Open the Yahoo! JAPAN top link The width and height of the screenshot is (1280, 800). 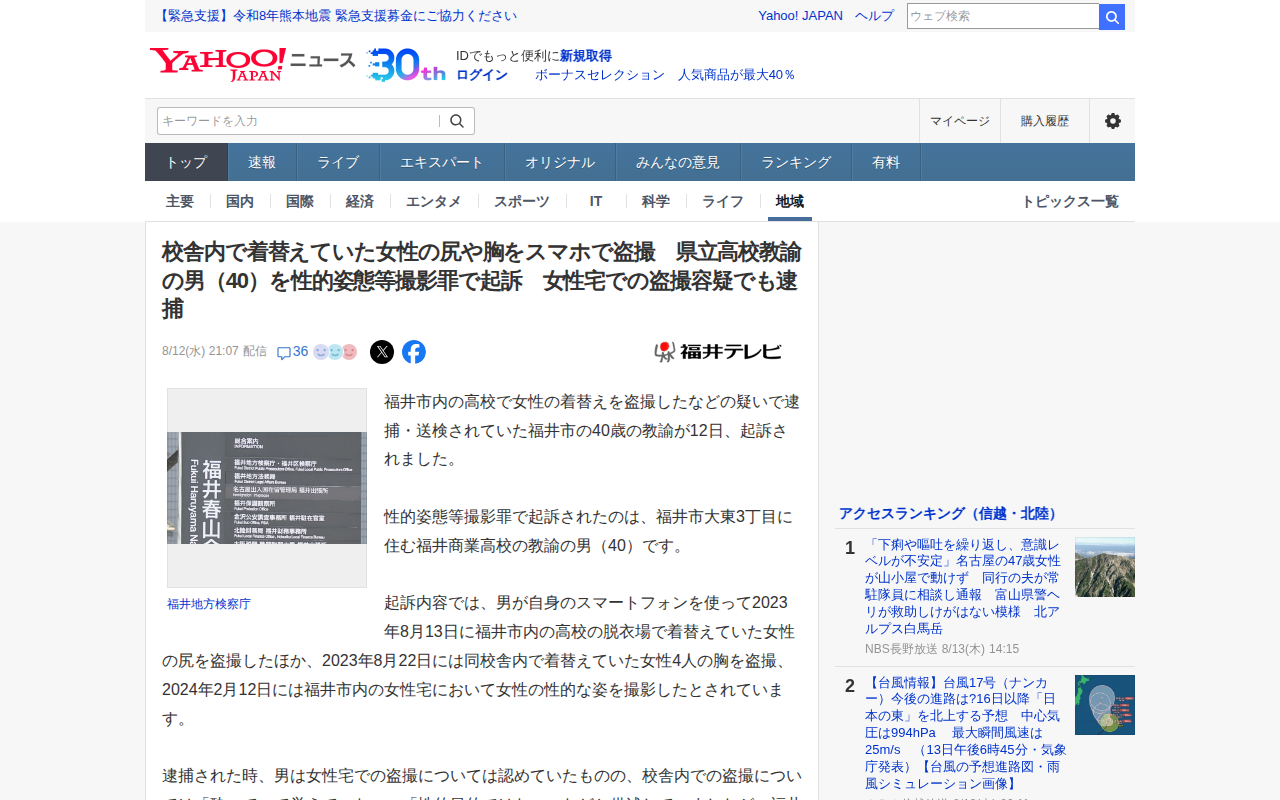(x=800, y=16)
